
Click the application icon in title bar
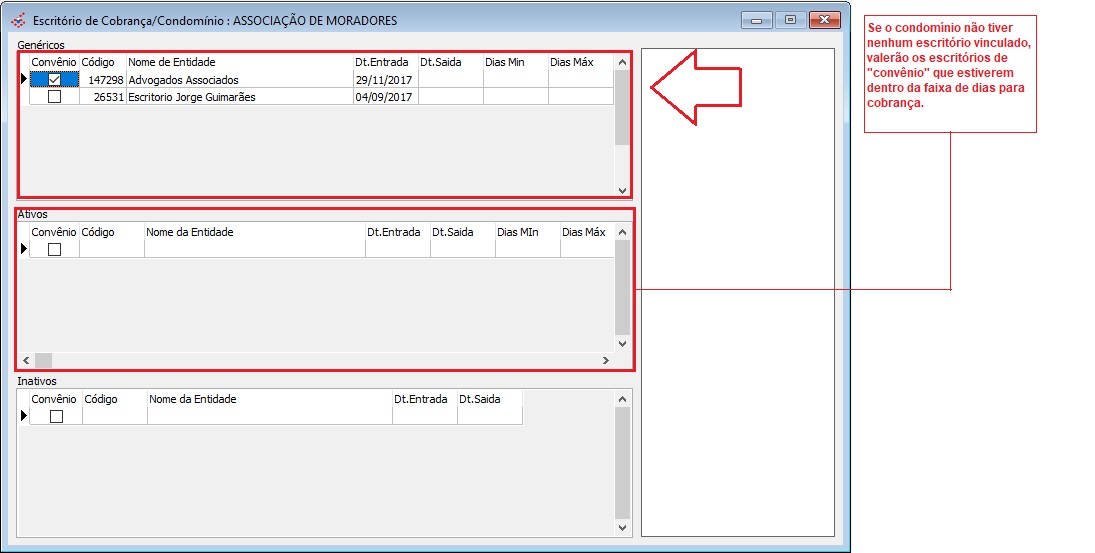tap(17, 20)
